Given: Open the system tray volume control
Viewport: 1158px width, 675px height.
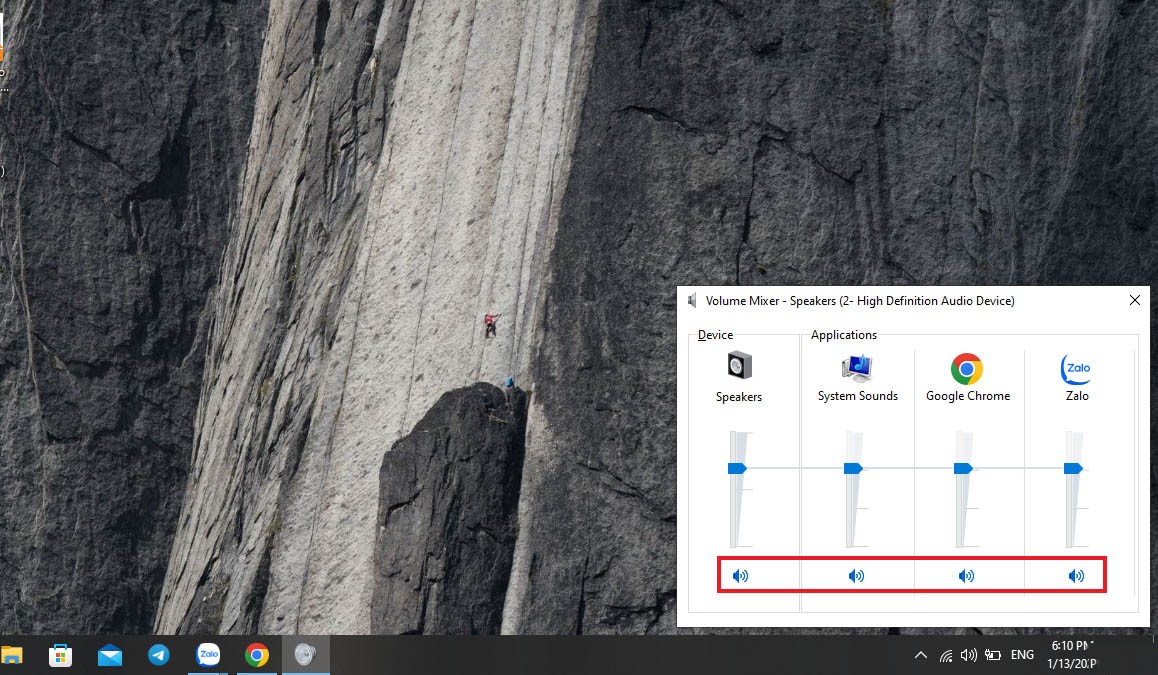Looking at the screenshot, I should pyautogui.click(x=968, y=655).
